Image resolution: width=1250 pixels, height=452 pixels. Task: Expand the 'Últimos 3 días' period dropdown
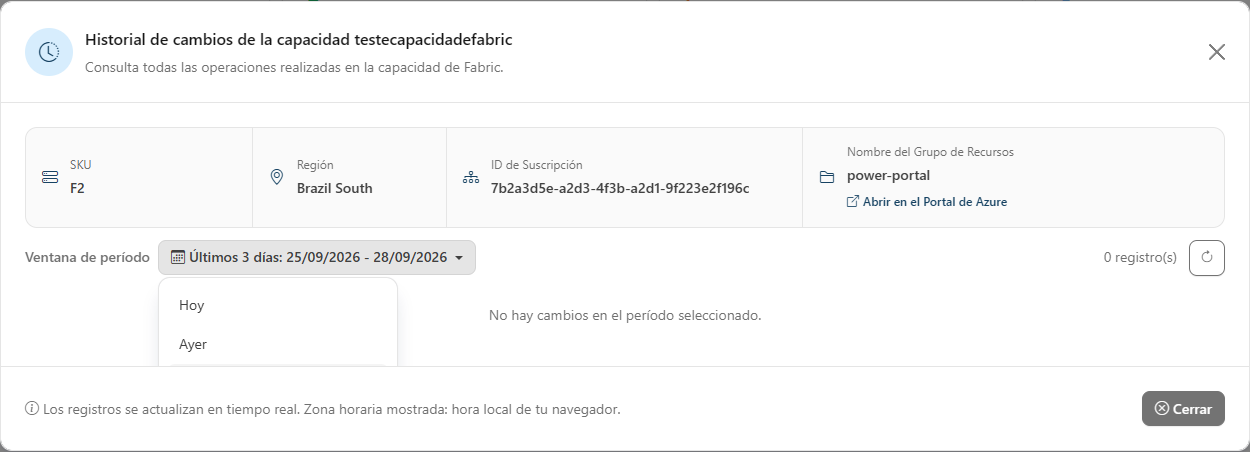pyautogui.click(x=317, y=257)
